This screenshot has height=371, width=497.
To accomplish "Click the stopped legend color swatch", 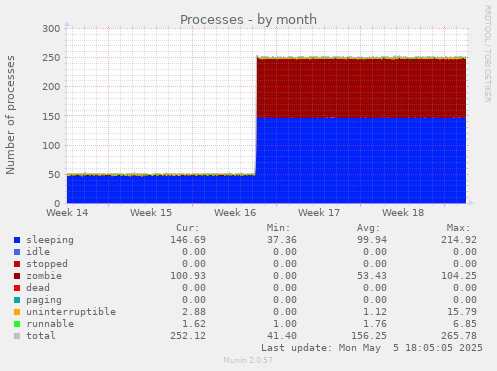I will 17,264.
